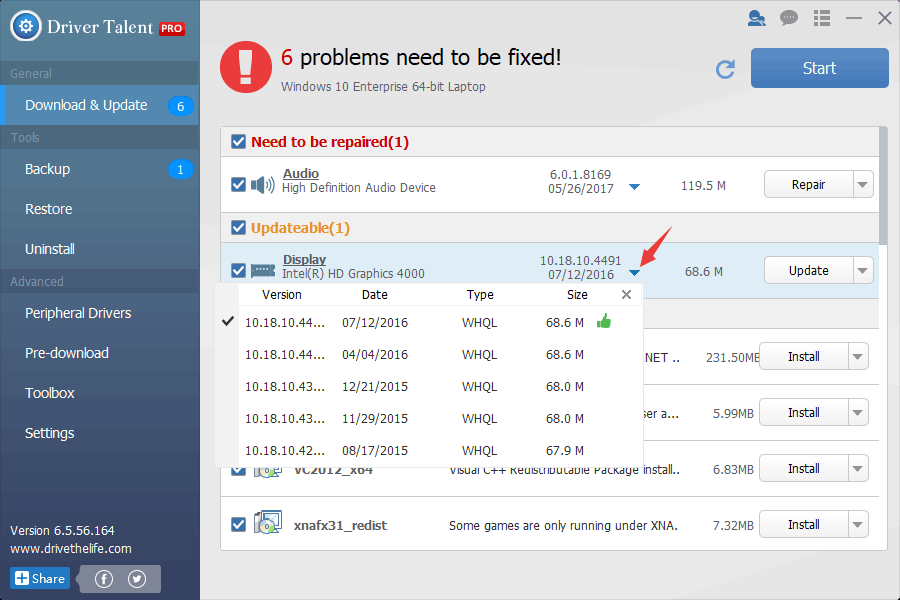
Task: Open the main menu list icon
Action: pos(822,17)
